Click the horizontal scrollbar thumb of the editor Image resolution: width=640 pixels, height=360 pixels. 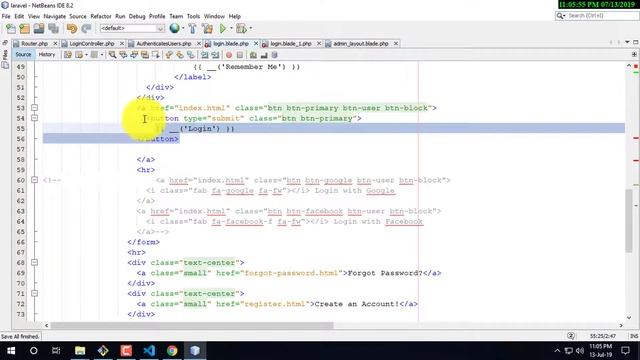click(192, 325)
